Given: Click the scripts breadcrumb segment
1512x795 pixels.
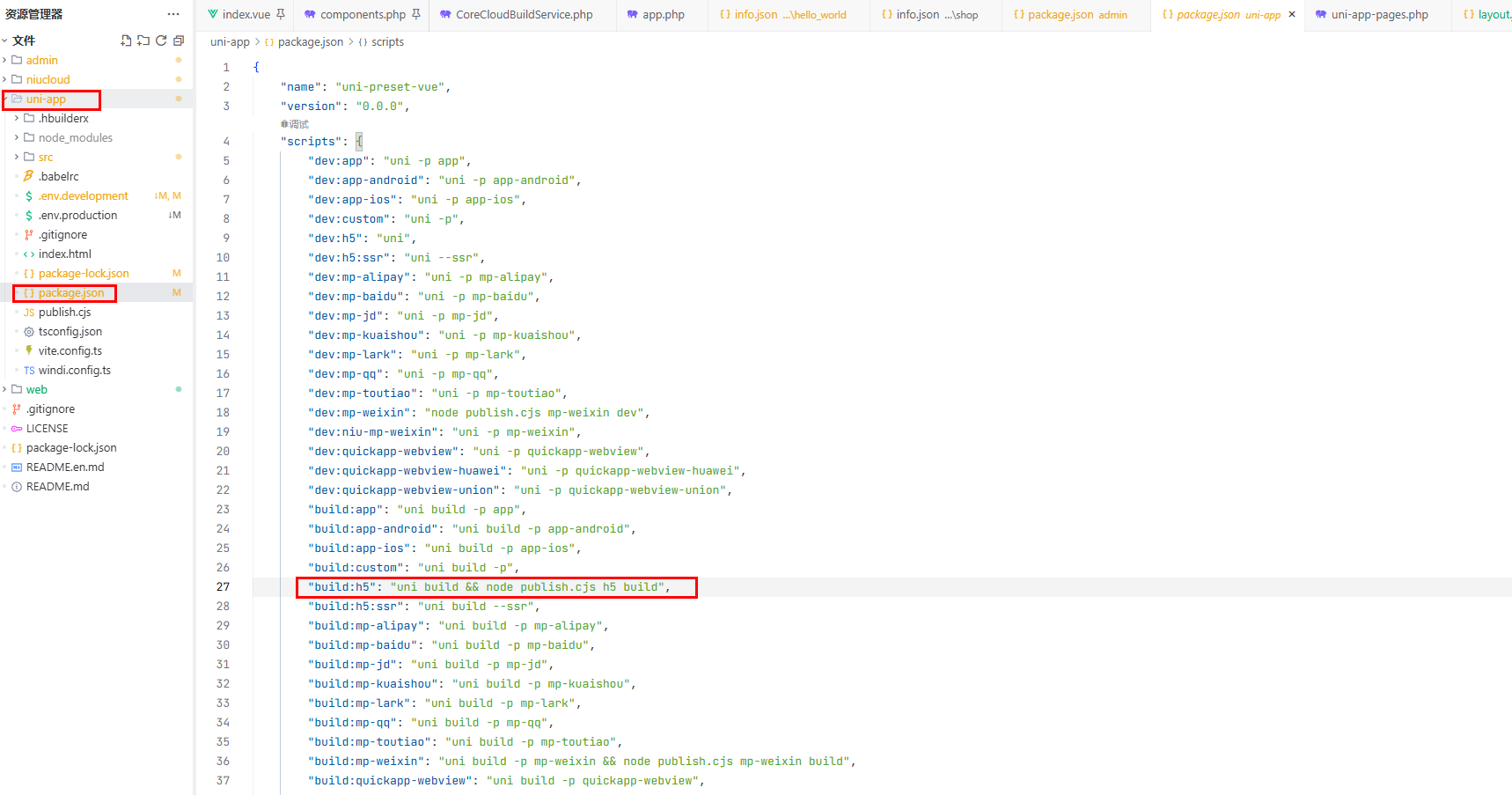Looking at the screenshot, I should tap(387, 42).
